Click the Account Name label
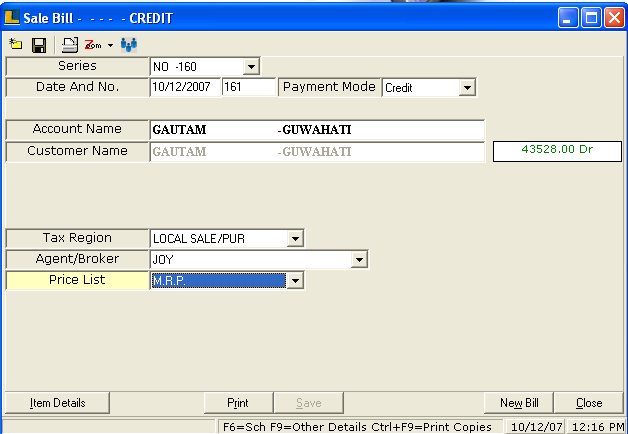Image resolution: width=628 pixels, height=434 pixels. pyautogui.click(x=77, y=129)
